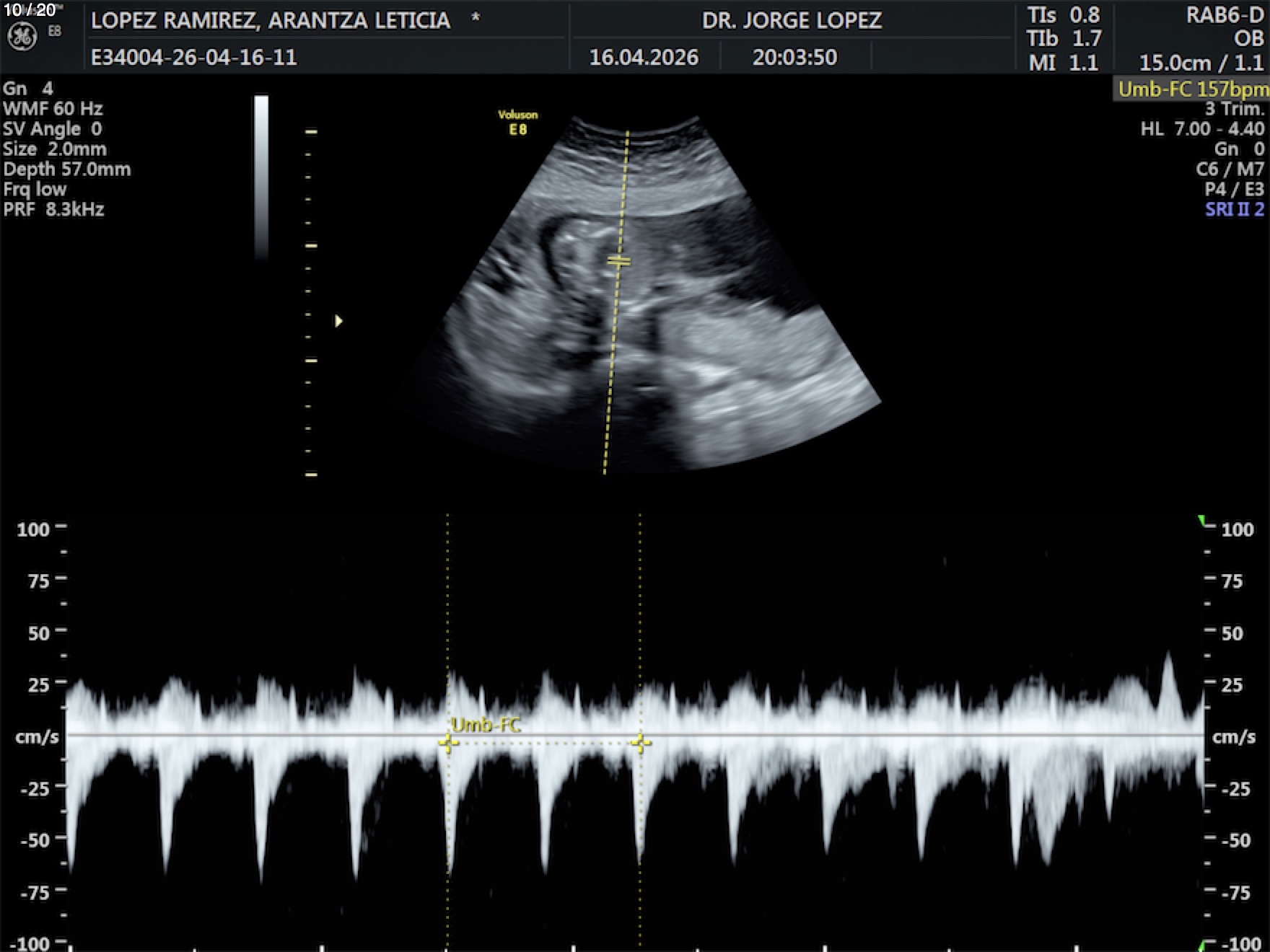Click the exam ID E34004-26-04-16-11

tap(194, 58)
